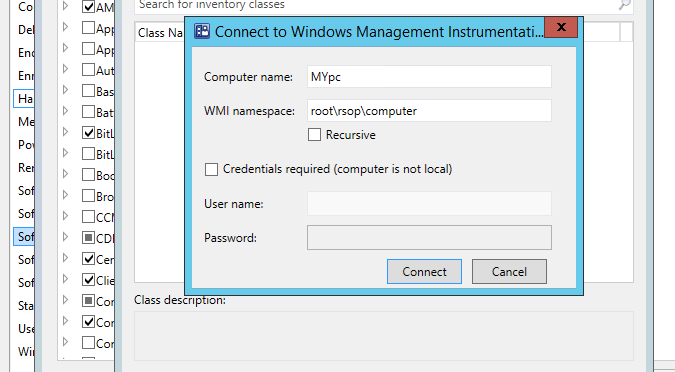Select the 'Pov' entry in the left list

pos(25,145)
